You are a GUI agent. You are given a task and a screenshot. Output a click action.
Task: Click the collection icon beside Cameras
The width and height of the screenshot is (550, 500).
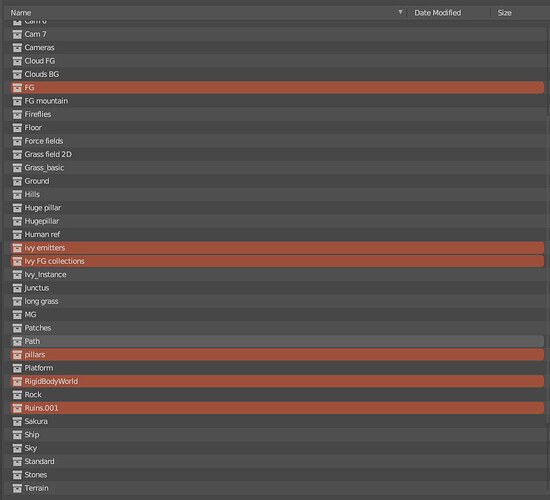(x=17, y=48)
